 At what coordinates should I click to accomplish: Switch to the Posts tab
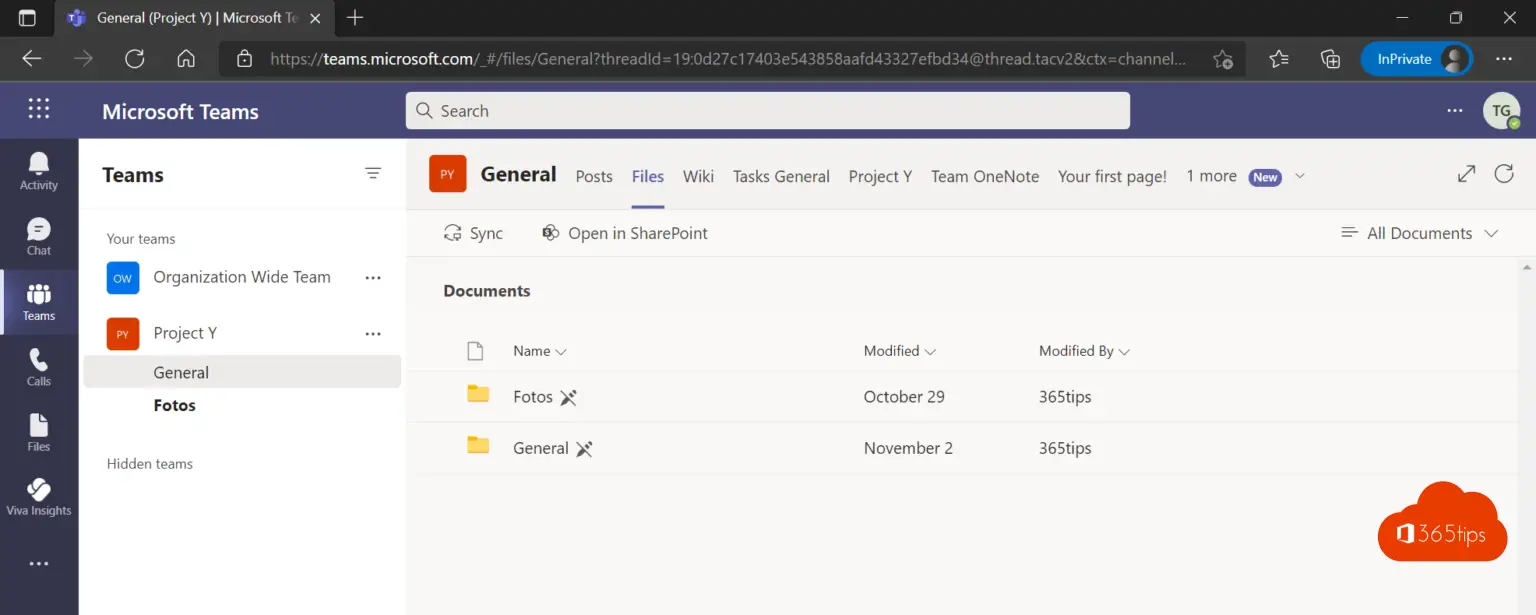point(593,176)
